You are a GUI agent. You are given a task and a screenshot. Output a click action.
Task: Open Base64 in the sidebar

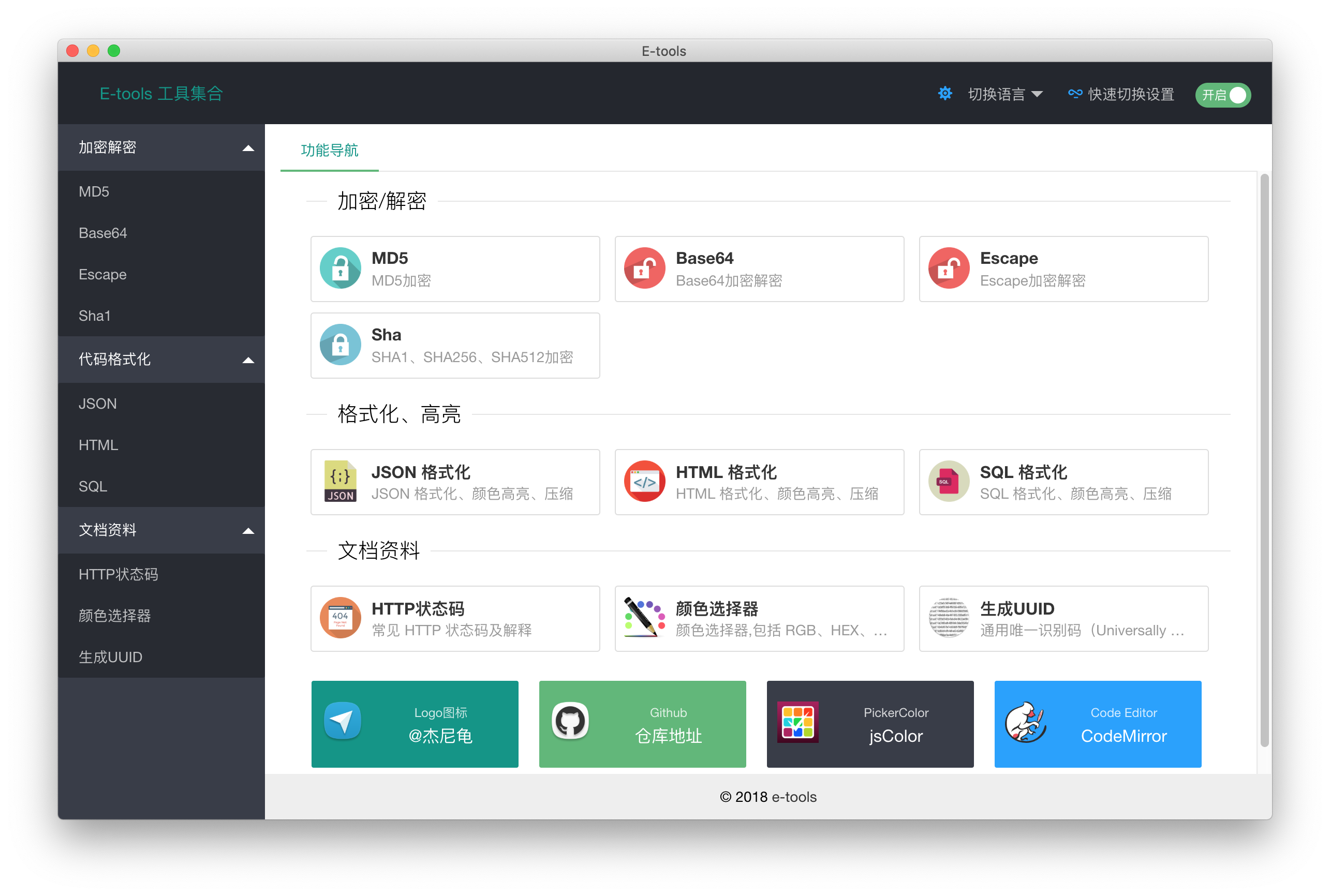[161, 233]
